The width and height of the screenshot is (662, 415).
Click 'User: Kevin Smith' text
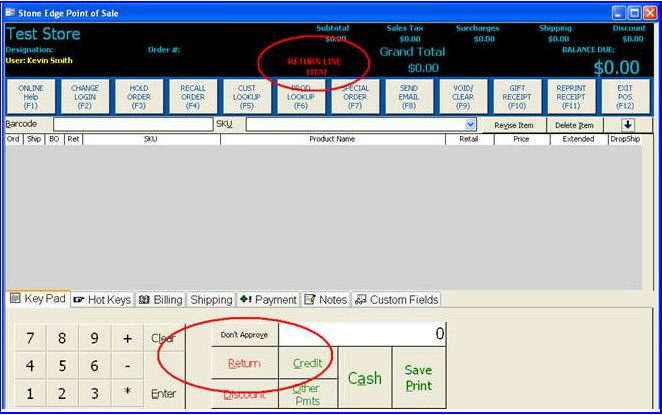click(x=39, y=60)
